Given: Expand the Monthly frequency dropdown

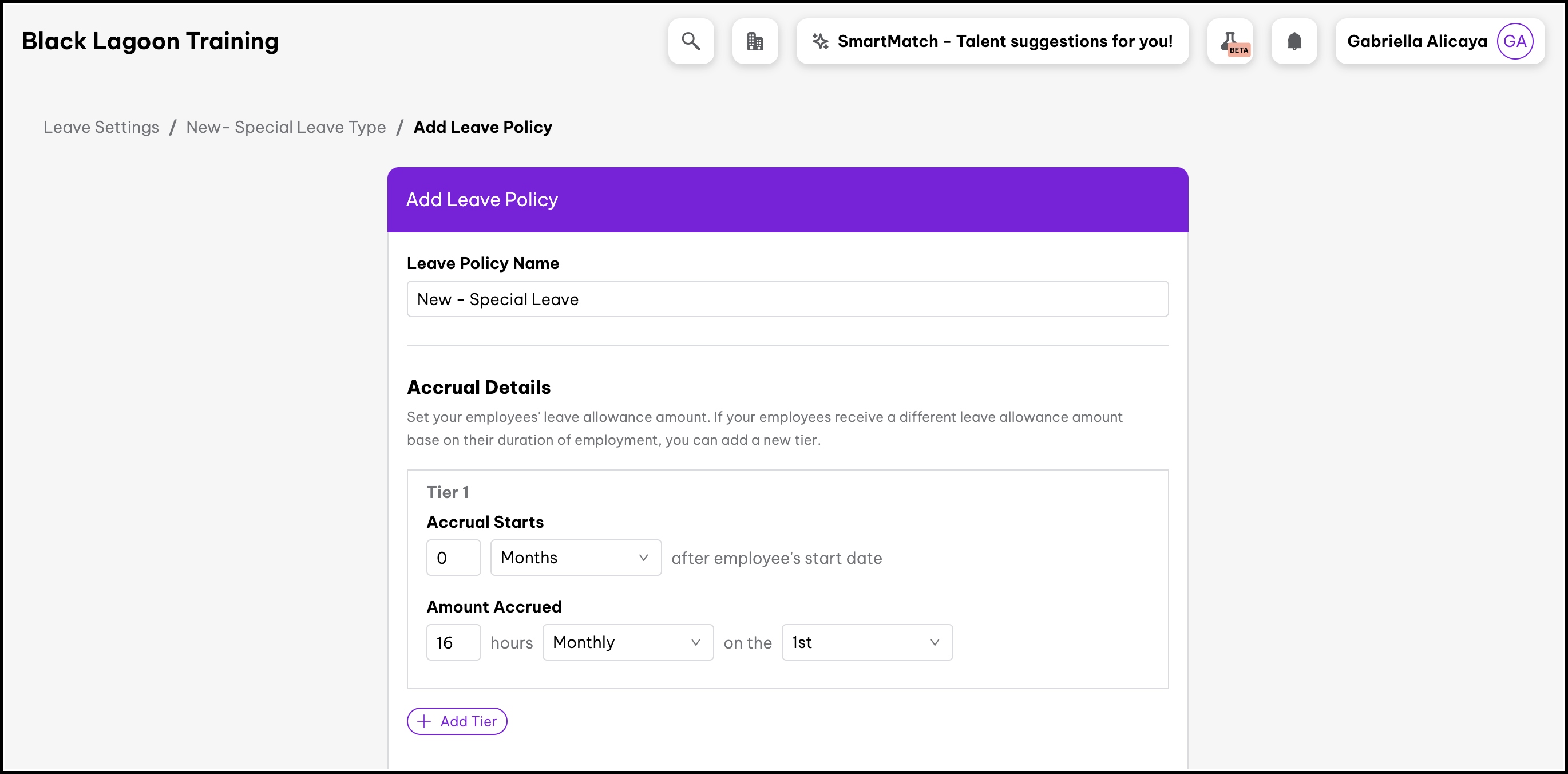Looking at the screenshot, I should 627,642.
